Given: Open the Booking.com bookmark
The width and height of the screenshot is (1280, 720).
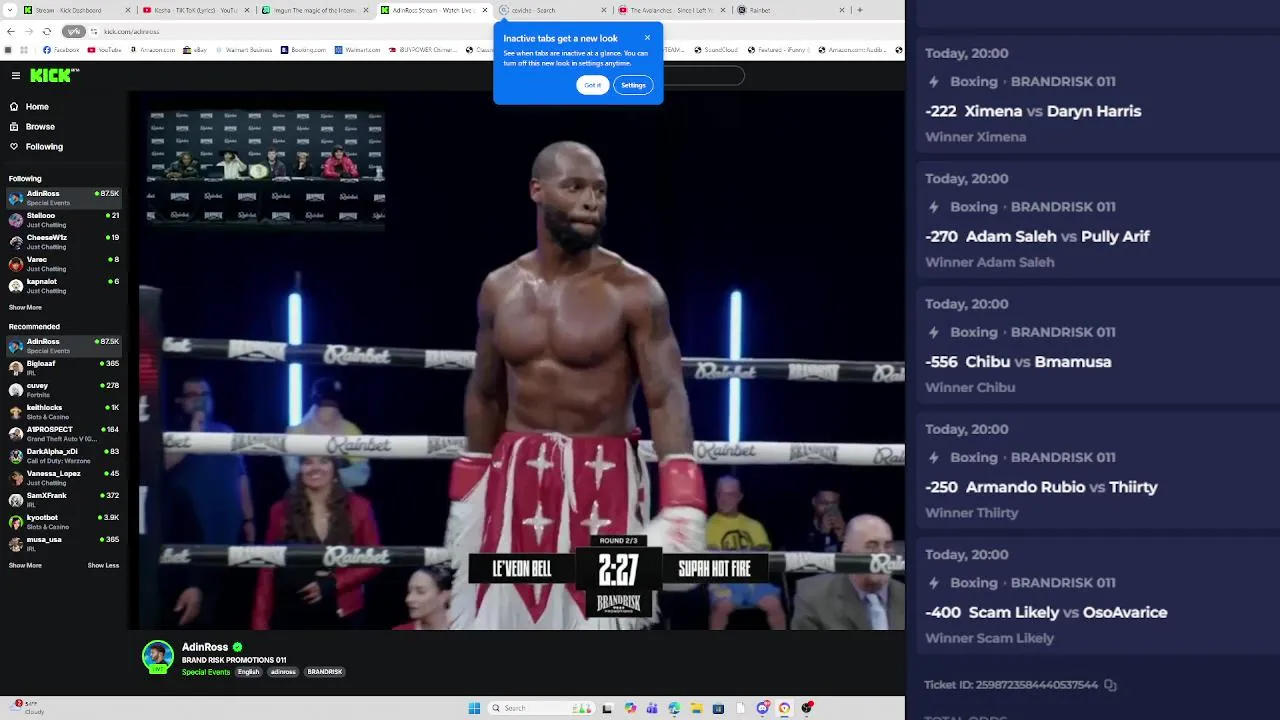Looking at the screenshot, I should pos(302,49).
